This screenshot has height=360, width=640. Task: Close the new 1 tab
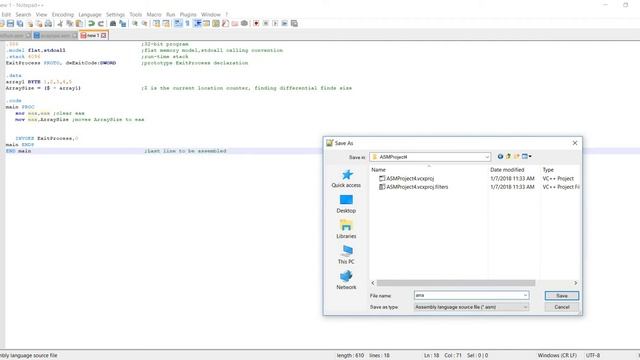point(104,36)
